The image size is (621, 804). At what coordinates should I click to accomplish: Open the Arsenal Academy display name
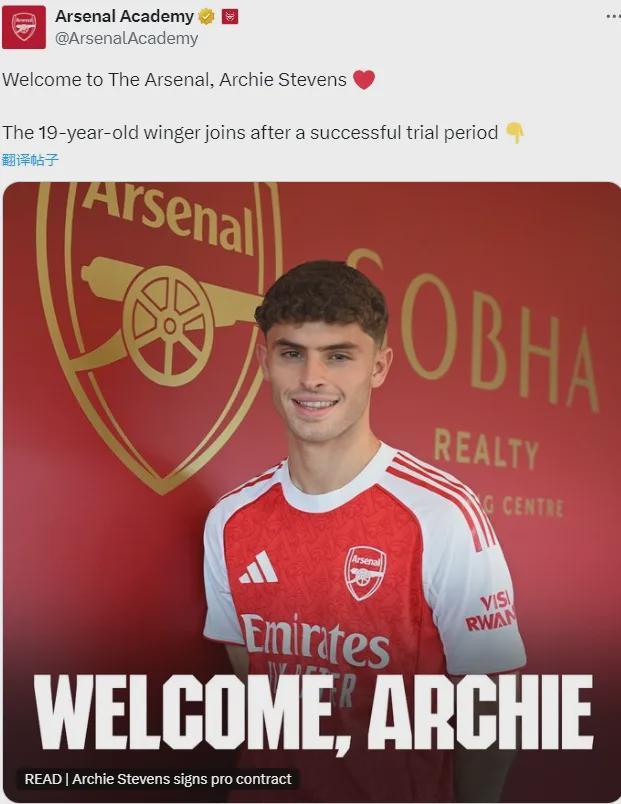pos(124,17)
